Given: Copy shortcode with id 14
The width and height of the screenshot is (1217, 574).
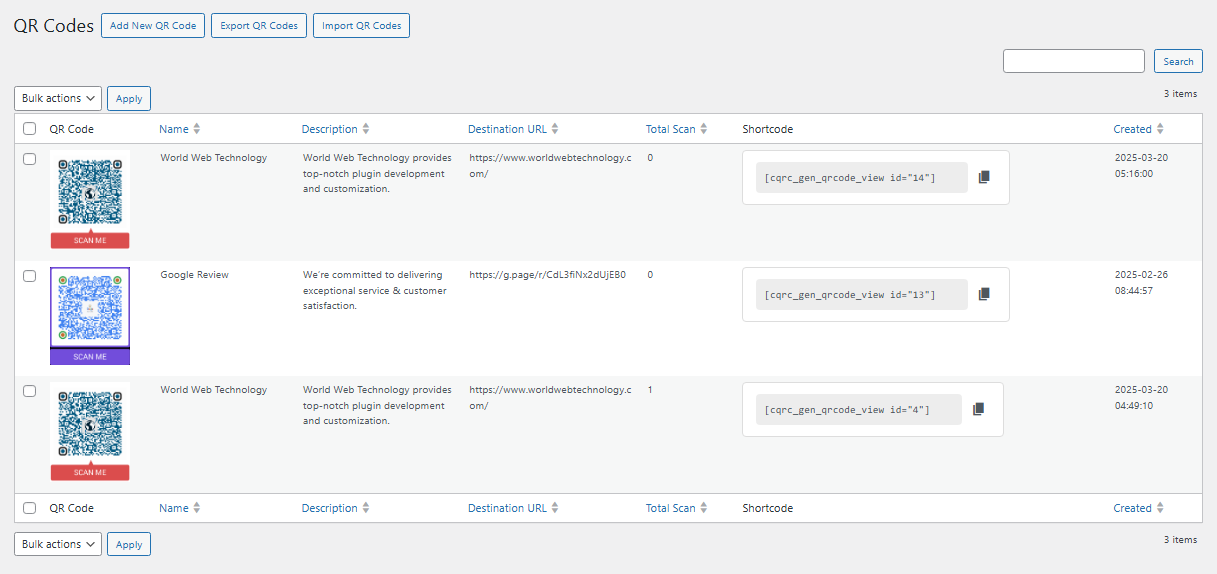Looking at the screenshot, I should coord(984,177).
